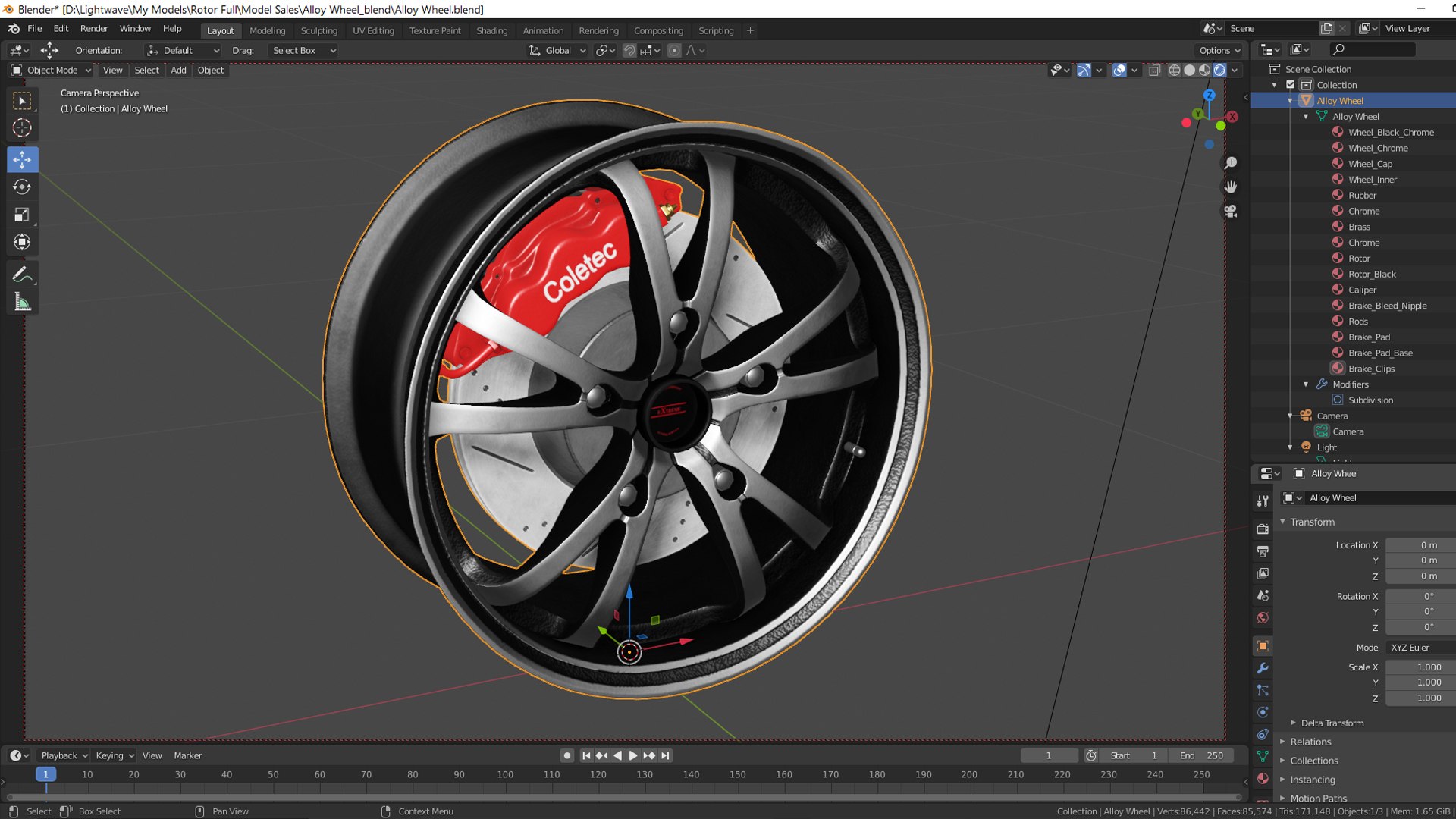Open the Object Data mesh properties tab

1263,756
